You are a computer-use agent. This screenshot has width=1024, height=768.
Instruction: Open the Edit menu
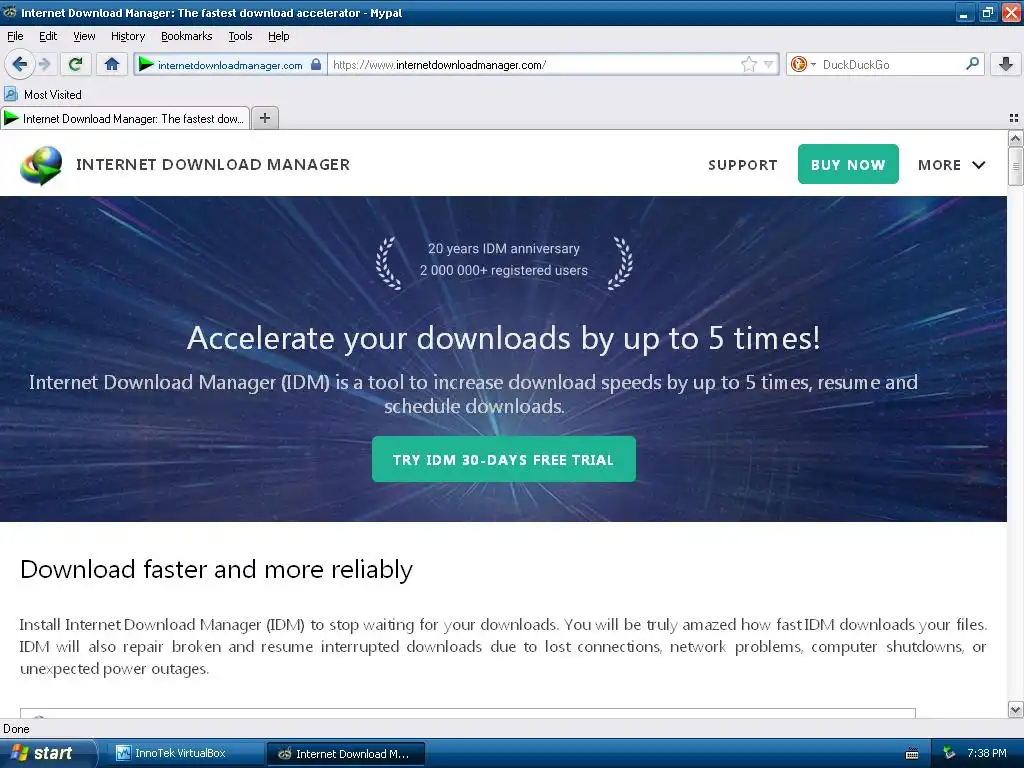[48, 36]
